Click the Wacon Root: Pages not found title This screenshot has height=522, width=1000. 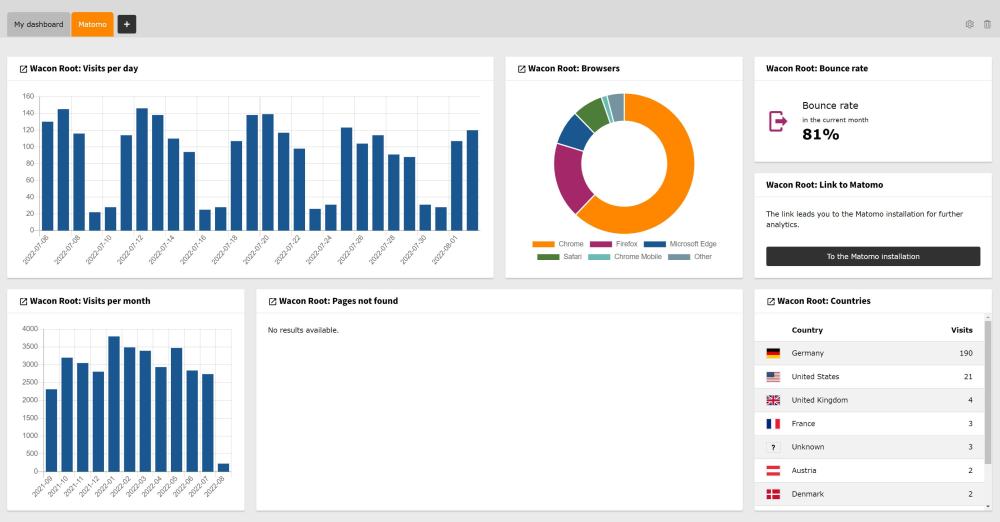(338, 301)
